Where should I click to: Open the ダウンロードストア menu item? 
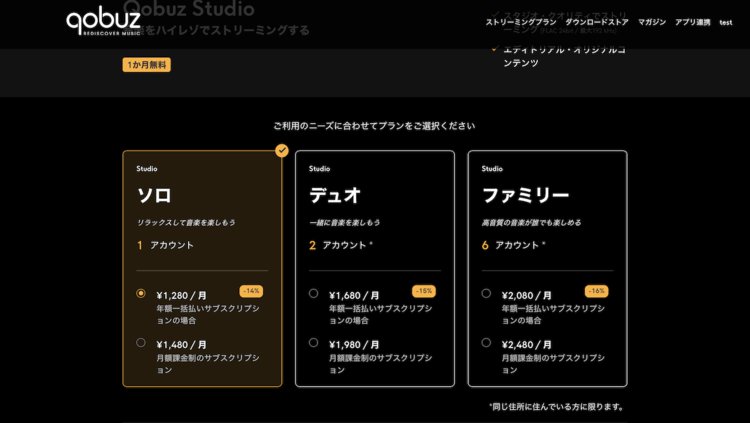tap(597, 22)
